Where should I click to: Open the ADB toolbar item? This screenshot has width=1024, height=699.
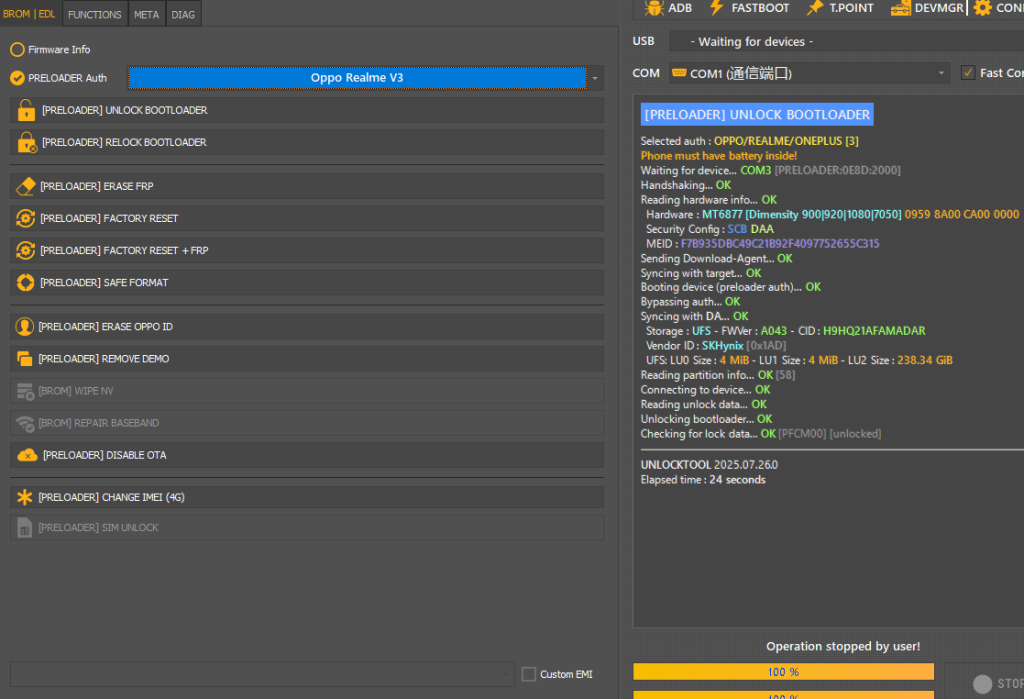[x=668, y=8]
